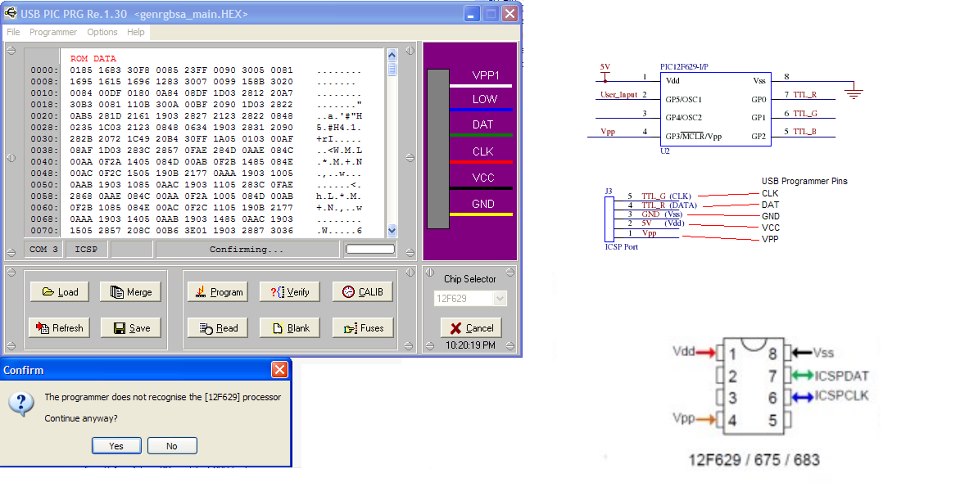Close the Confirm dialog
The image size is (960, 487).
[279, 369]
